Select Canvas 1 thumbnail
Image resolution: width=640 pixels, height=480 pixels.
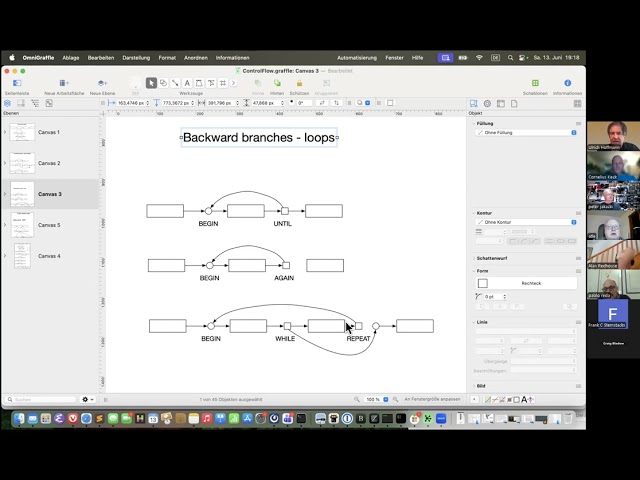pos(22,132)
